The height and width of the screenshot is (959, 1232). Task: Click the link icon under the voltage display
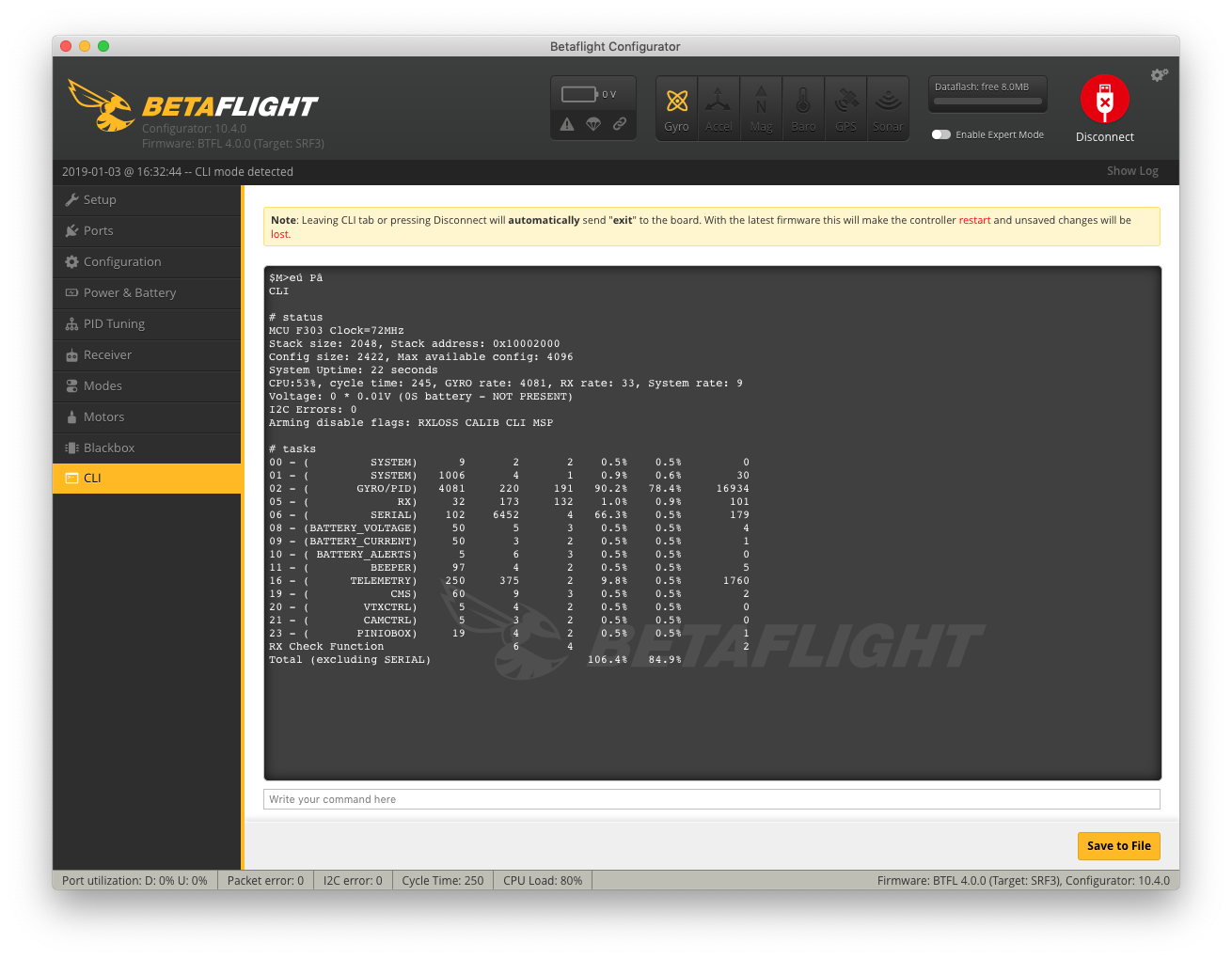click(x=620, y=123)
